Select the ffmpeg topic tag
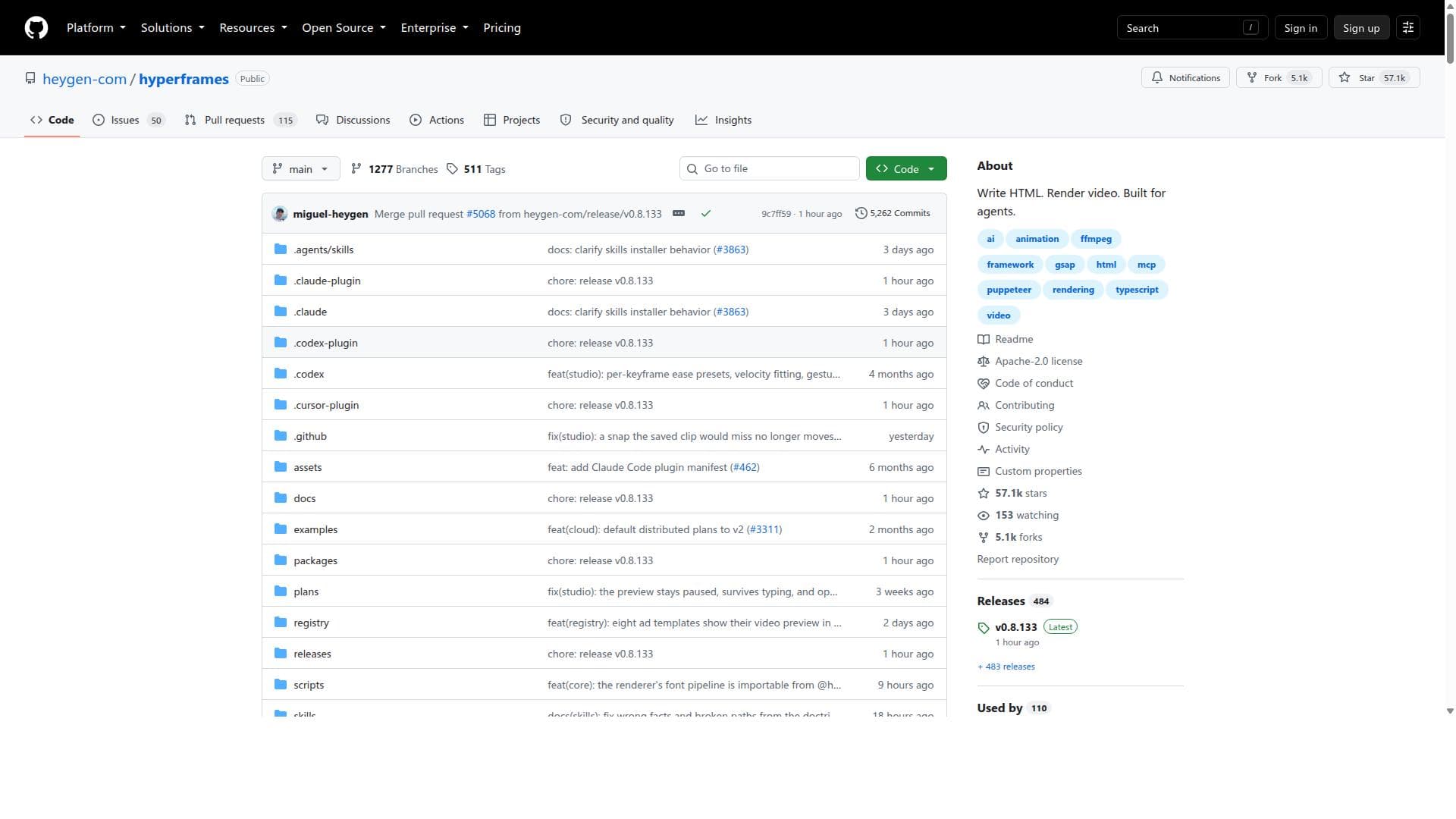1456x819 pixels. coord(1096,239)
